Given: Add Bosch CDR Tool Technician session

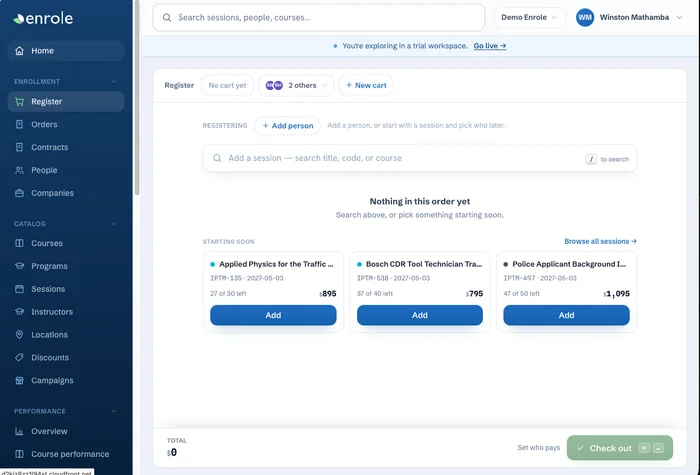Looking at the screenshot, I should tap(420, 316).
